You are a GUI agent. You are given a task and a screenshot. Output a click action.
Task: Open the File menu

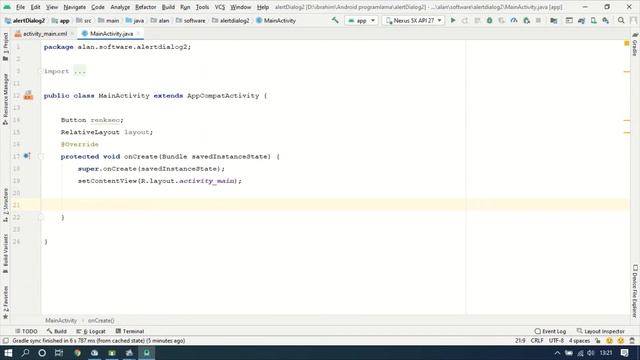coord(20,7)
